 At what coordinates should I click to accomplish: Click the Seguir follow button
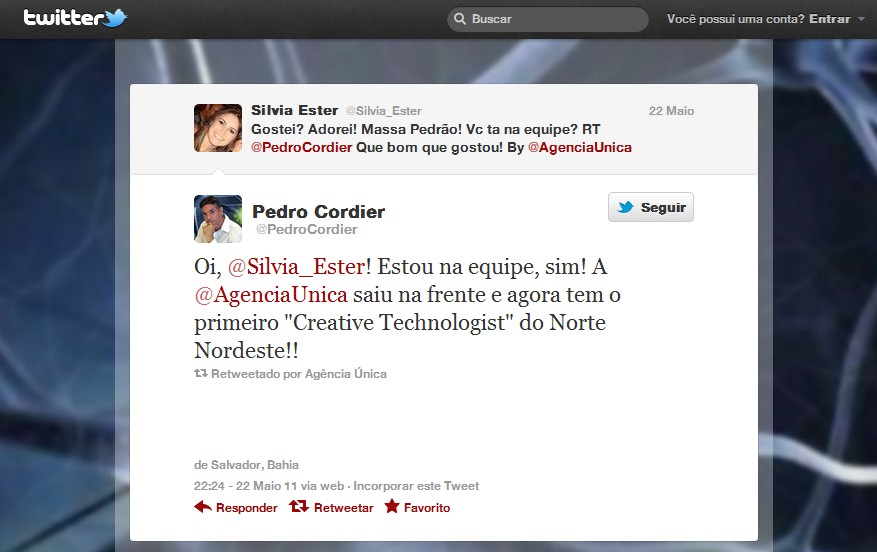(651, 207)
